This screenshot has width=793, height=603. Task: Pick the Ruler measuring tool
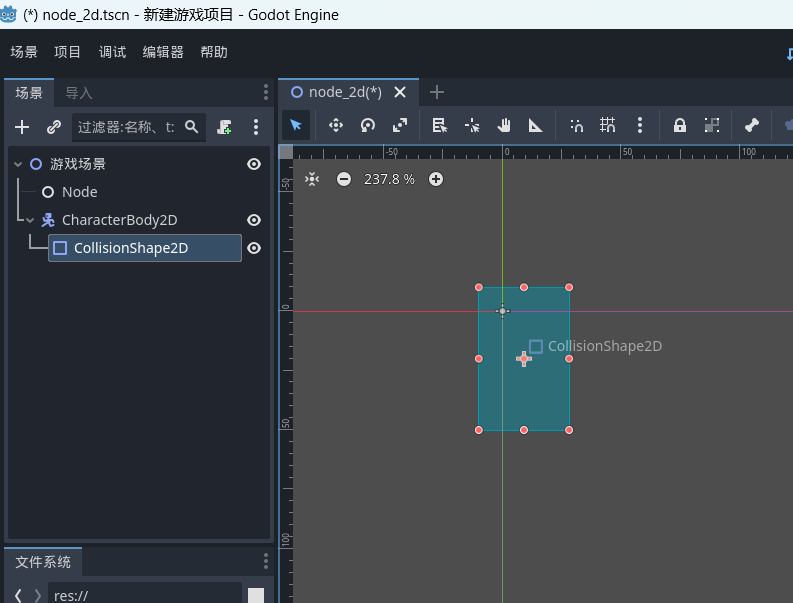[x=536, y=125]
